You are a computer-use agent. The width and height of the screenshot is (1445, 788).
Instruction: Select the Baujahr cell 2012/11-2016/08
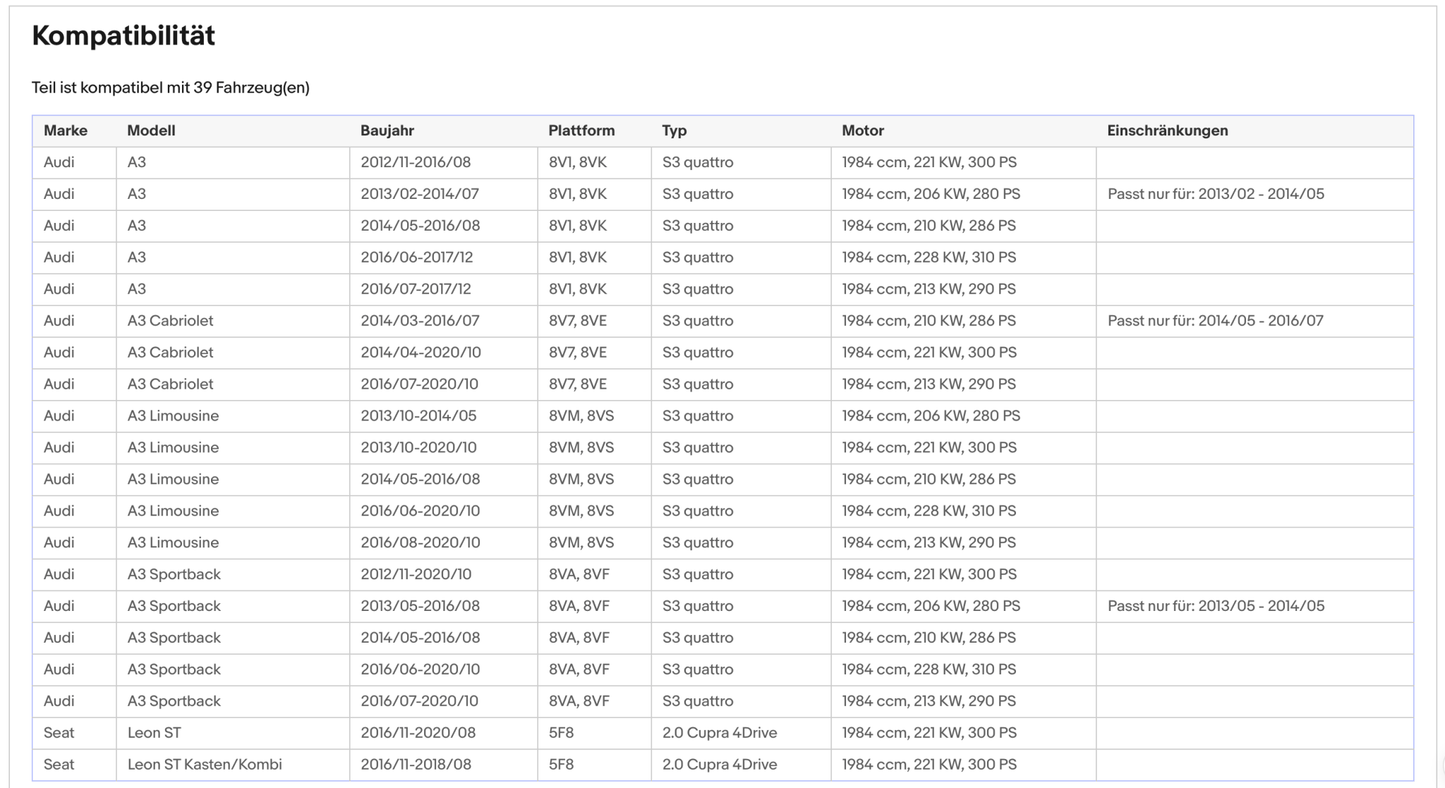click(x=415, y=162)
